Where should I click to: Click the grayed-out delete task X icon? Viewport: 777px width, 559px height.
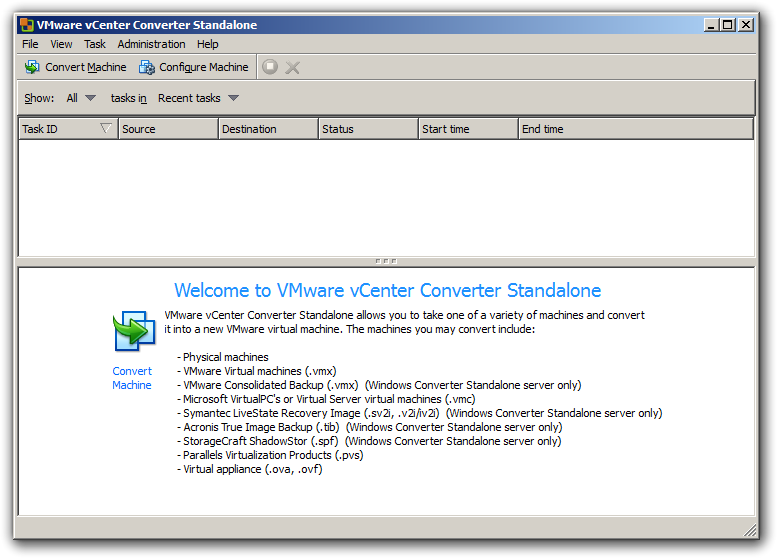(292, 67)
